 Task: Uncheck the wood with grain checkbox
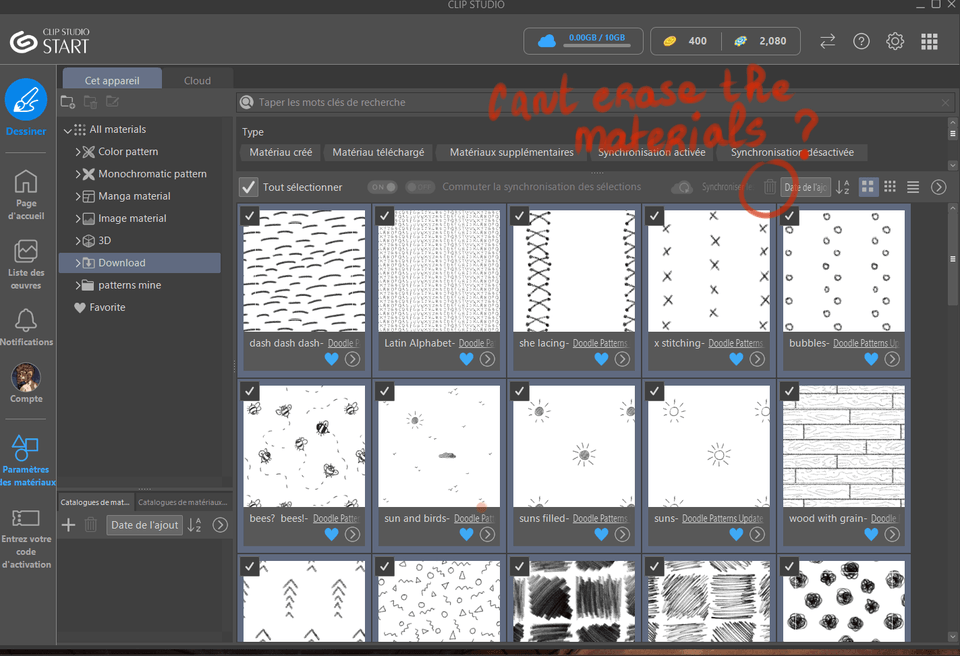[790, 391]
